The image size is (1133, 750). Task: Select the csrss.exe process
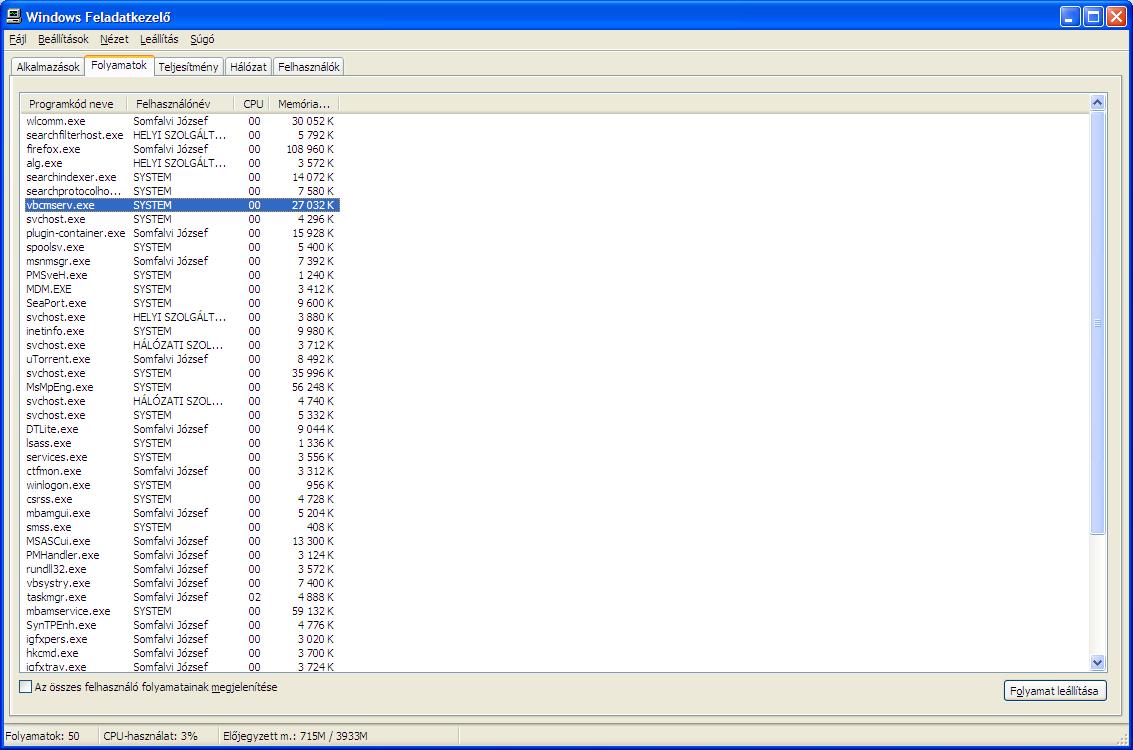pyautogui.click(x=181, y=499)
